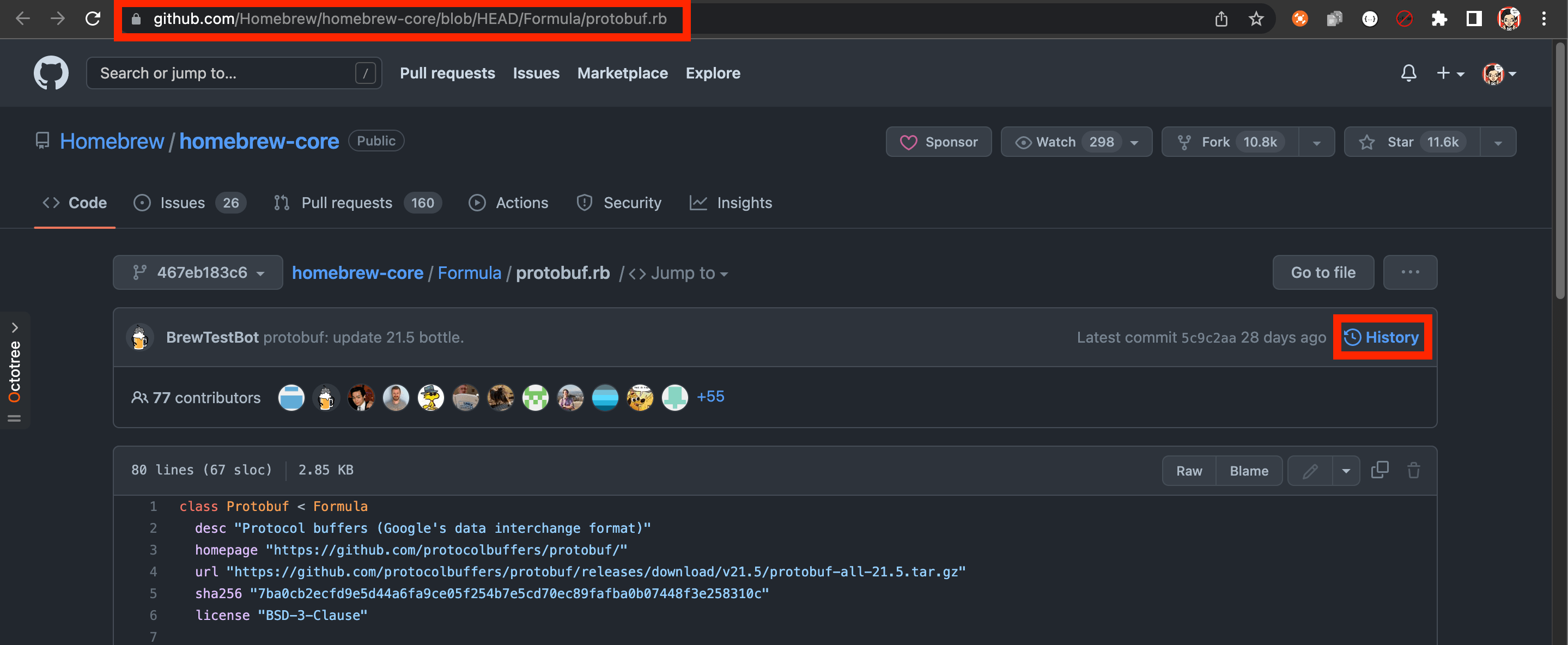Open the GitHub user avatar menu
This screenshot has height=645, width=1568.
point(1499,74)
